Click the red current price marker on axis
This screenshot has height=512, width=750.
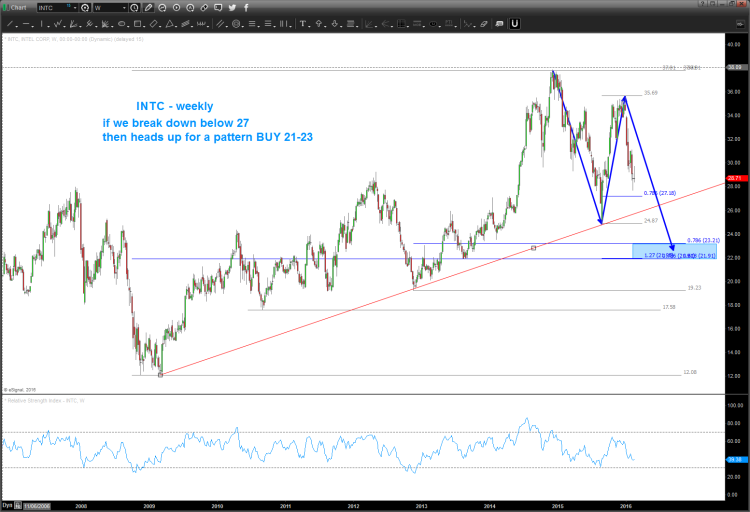[737, 178]
